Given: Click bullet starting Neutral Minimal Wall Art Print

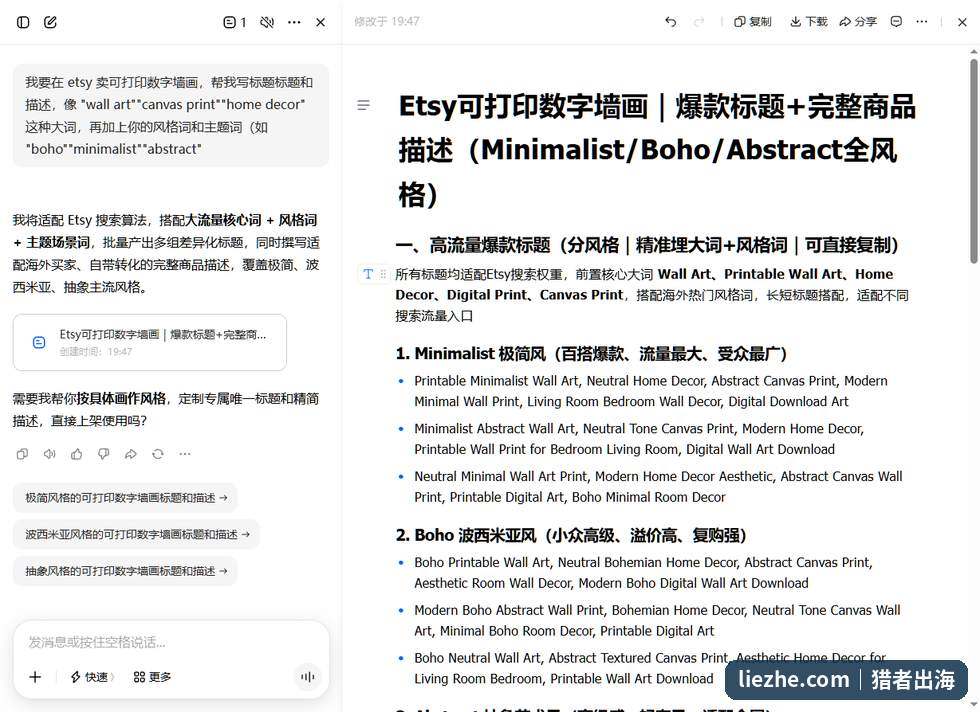Looking at the screenshot, I should [x=658, y=486].
